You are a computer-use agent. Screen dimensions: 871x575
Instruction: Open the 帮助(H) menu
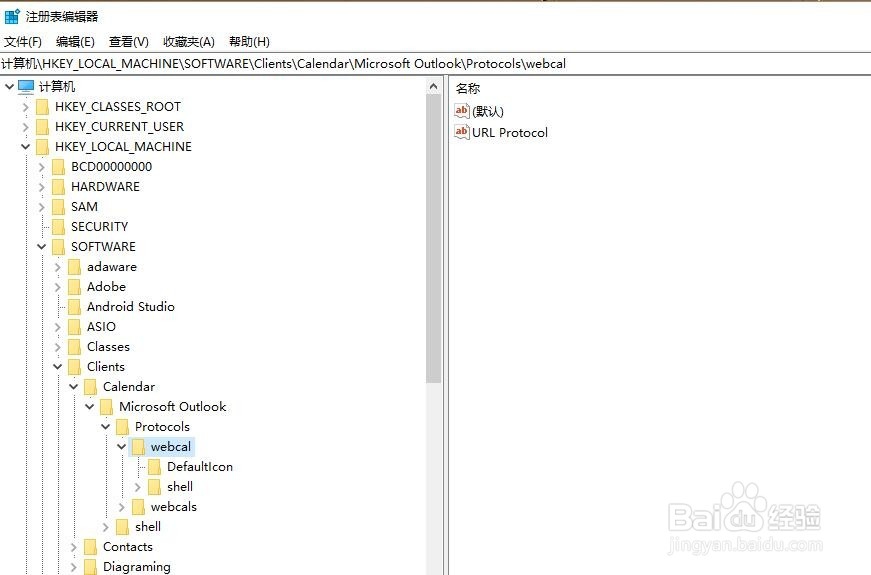tap(249, 42)
